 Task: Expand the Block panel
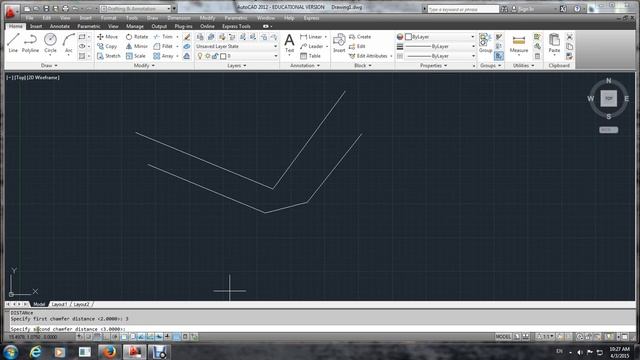pyautogui.click(x=363, y=65)
